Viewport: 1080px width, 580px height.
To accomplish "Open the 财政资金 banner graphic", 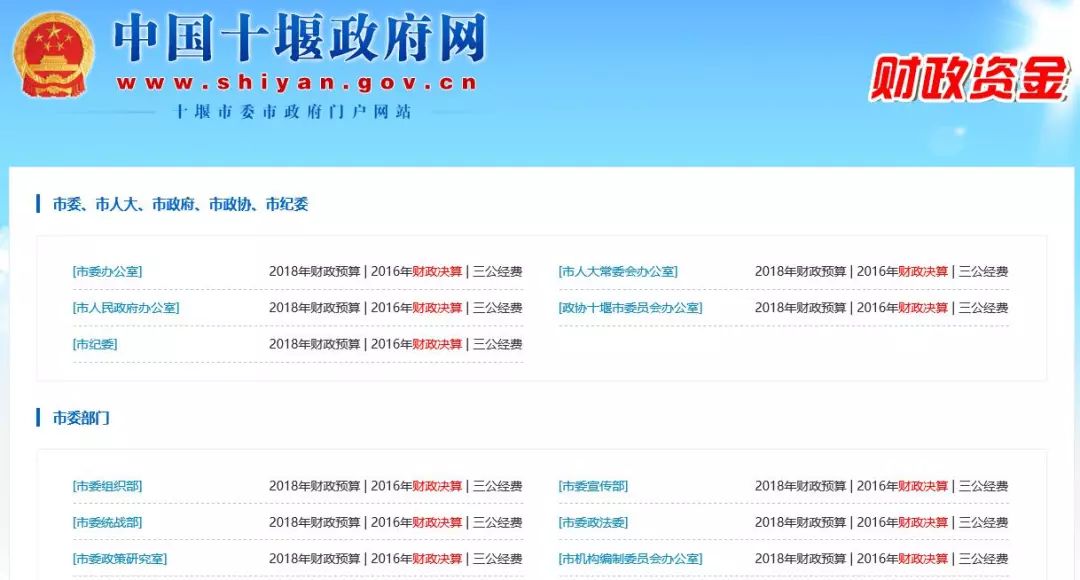I will click(969, 78).
